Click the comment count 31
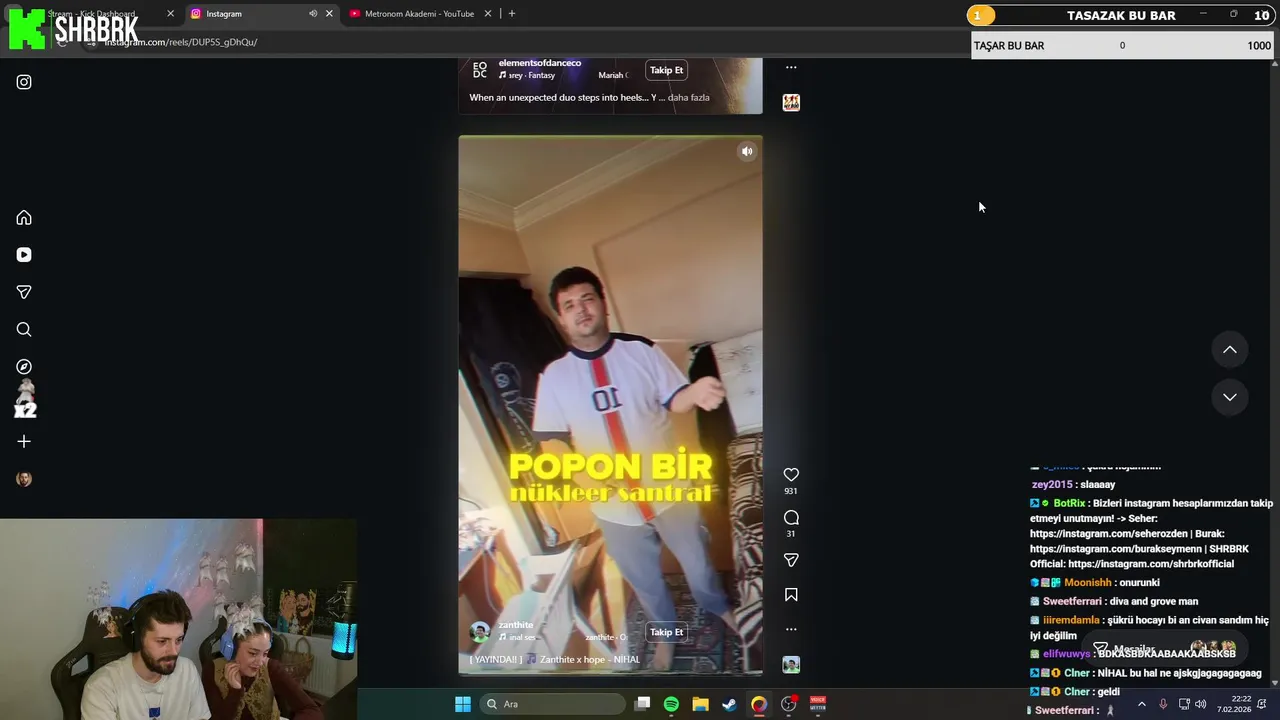The height and width of the screenshot is (720, 1280). [791, 534]
